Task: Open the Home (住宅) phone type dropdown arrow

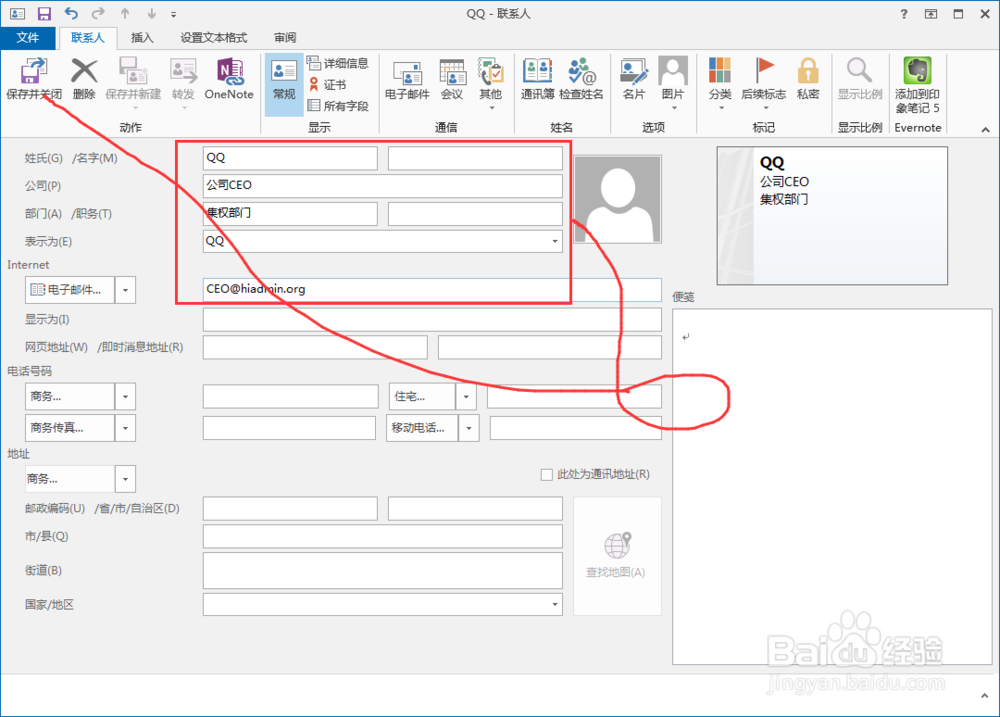Action: [466, 397]
